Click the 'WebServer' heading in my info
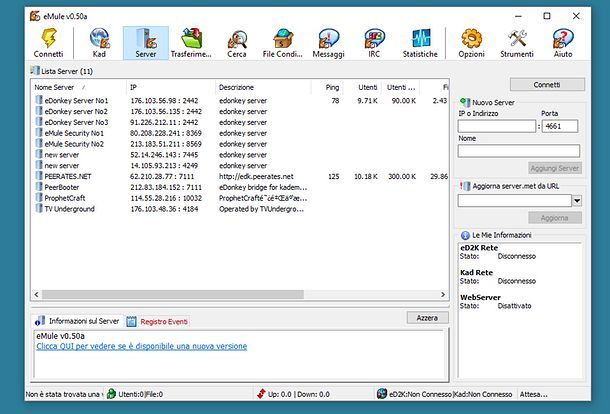This screenshot has height=414, width=610. coord(480,297)
